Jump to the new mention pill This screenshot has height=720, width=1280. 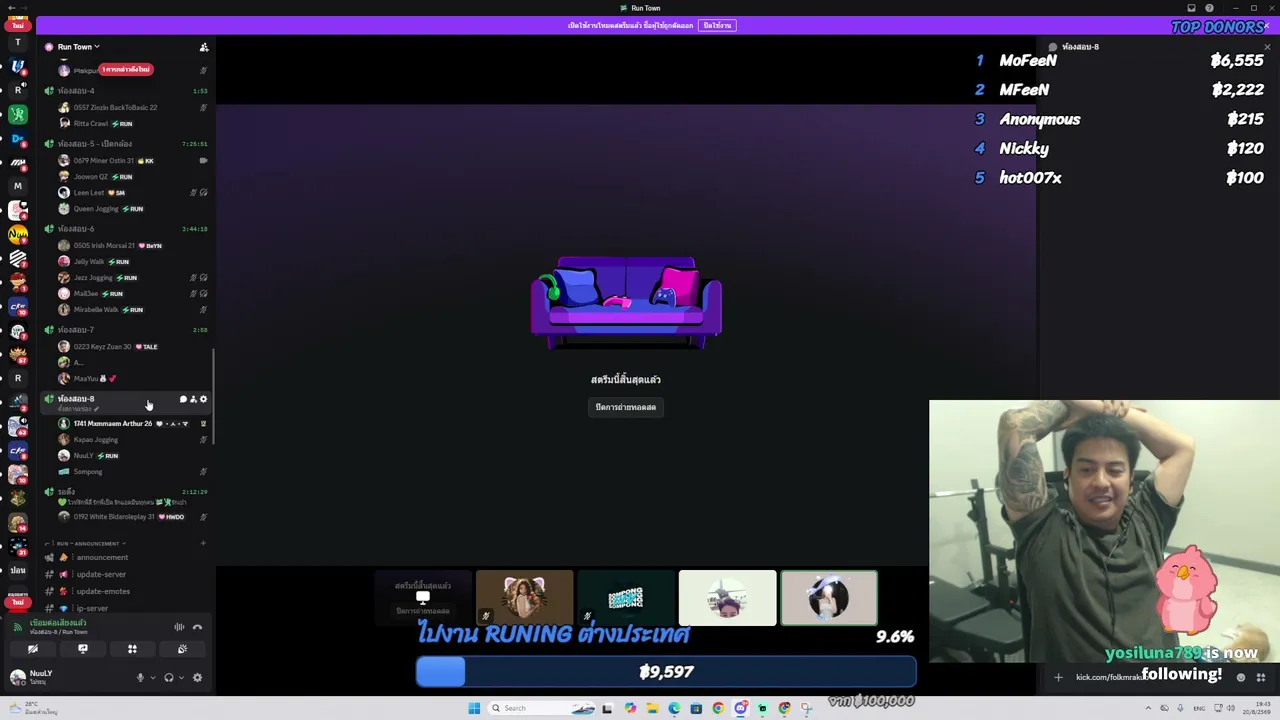coord(125,69)
